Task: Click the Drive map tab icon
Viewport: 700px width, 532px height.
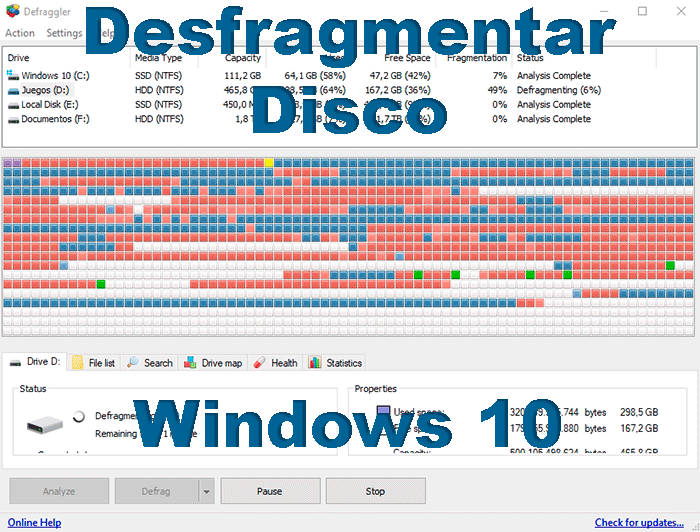Action: [190, 362]
